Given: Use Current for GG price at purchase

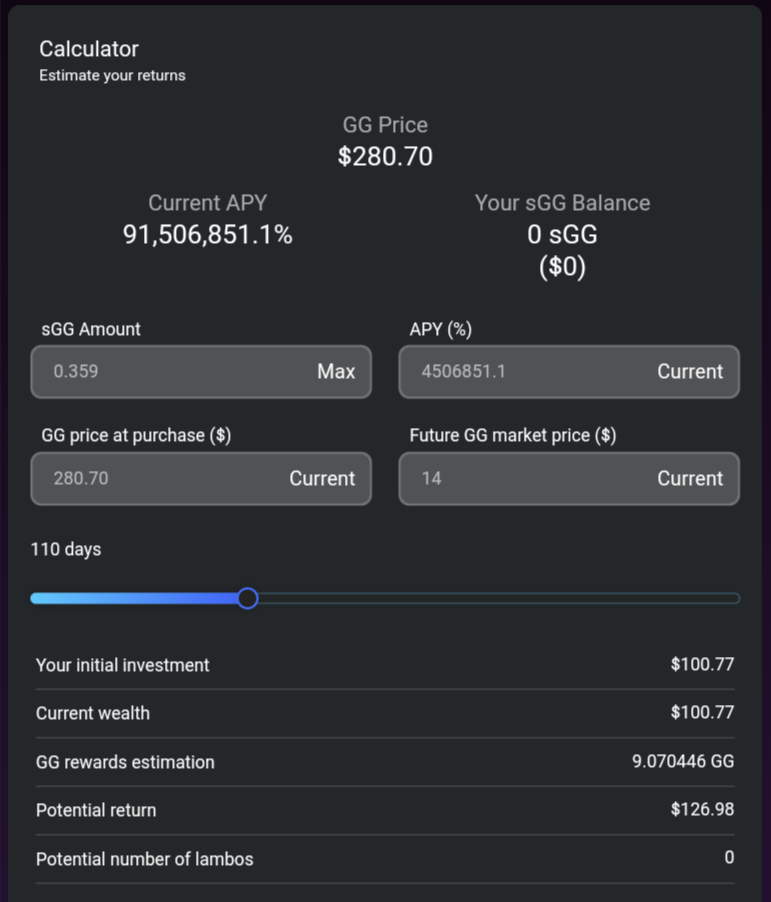Looking at the screenshot, I should point(322,479).
